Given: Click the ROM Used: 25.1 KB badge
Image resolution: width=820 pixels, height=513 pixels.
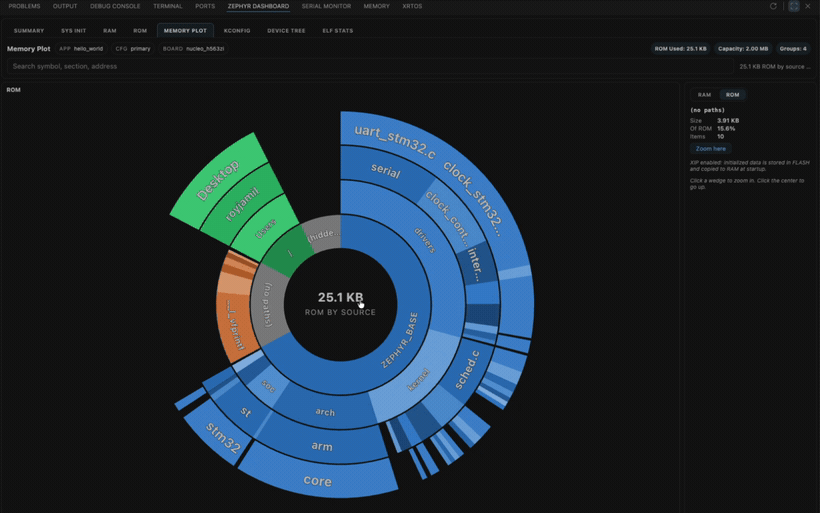Looking at the screenshot, I should tap(680, 49).
